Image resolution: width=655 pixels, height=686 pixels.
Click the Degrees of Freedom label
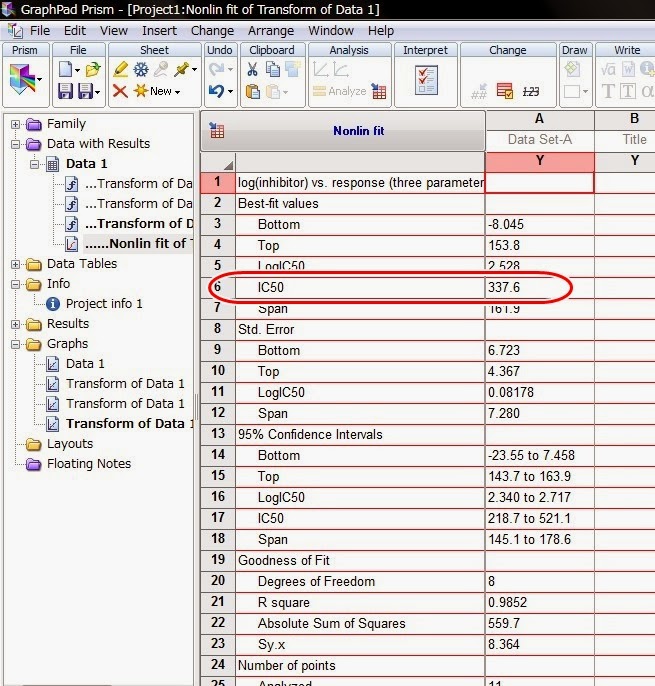point(316,581)
